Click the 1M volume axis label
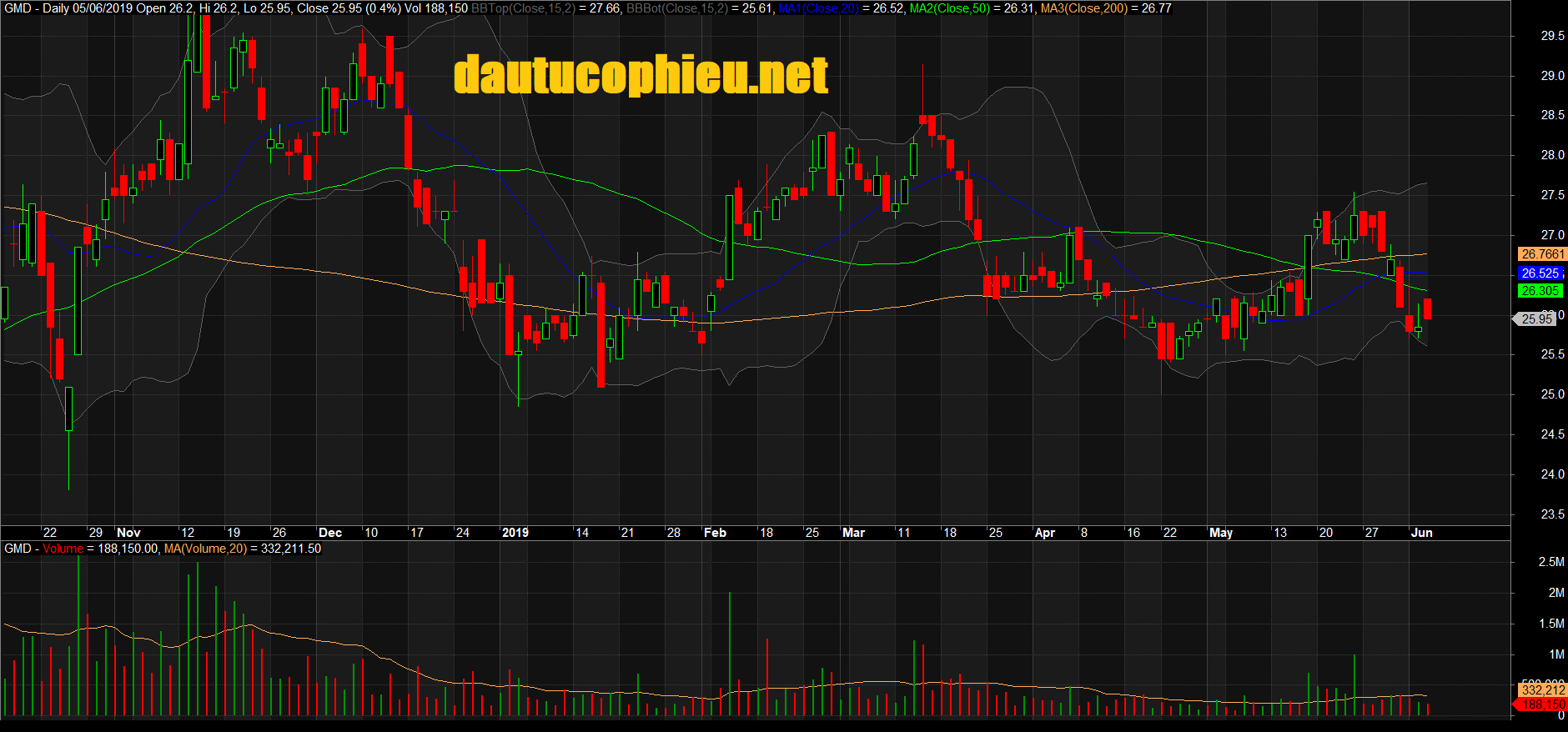Image resolution: width=1568 pixels, height=732 pixels. (1556, 654)
